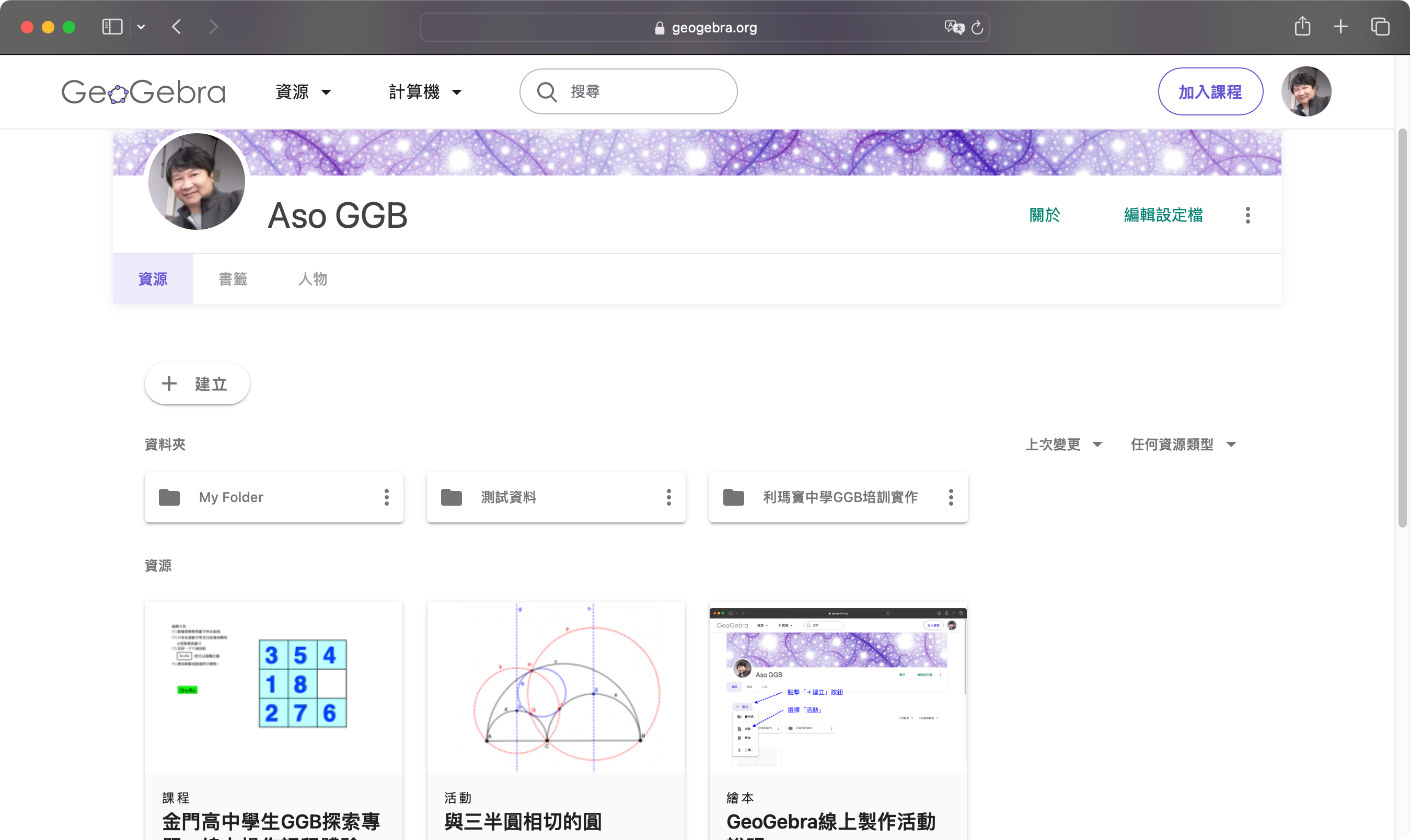Reload the geogebra.org page
This screenshot has width=1410, height=840.
(x=977, y=27)
